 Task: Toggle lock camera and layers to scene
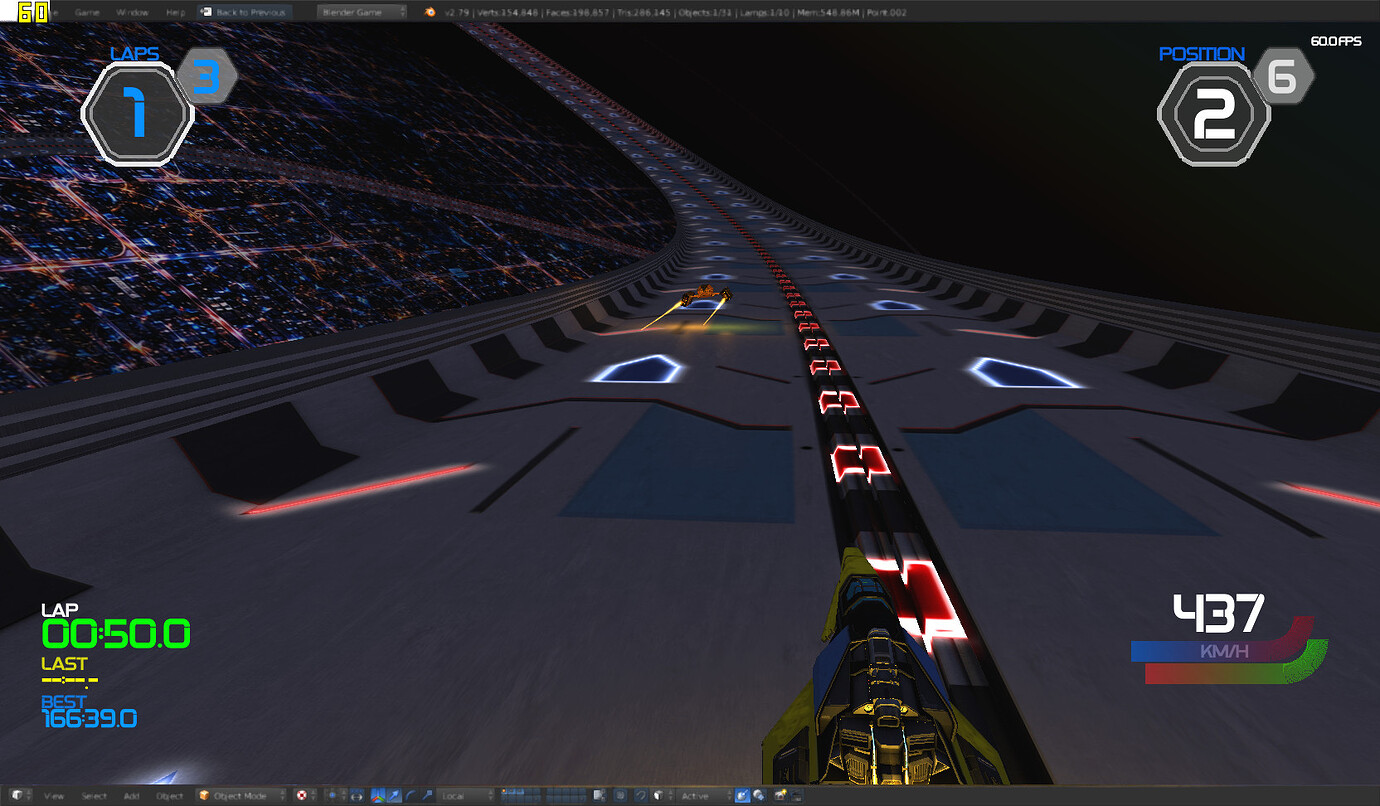tap(599, 796)
